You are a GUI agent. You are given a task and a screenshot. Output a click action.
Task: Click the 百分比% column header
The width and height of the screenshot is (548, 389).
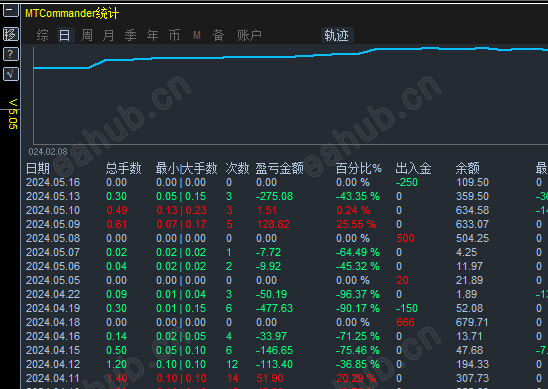click(x=359, y=168)
